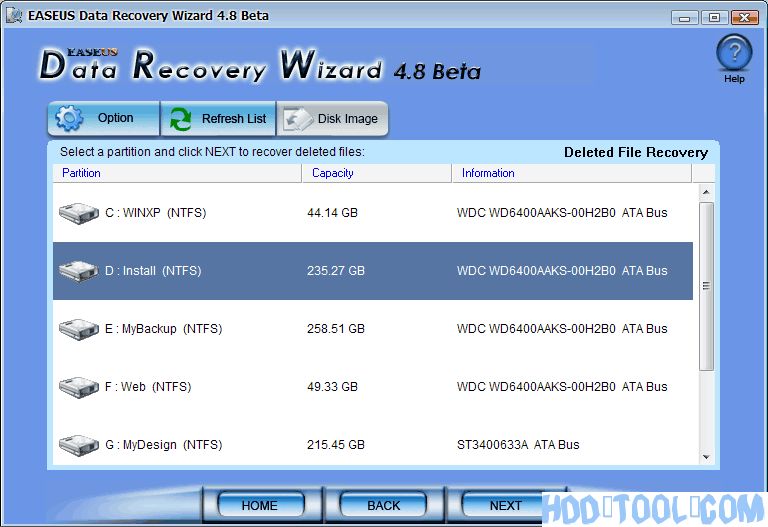Click WDC information text in the F: Web row
The width and height of the screenshot is (768, 527).
coord(562,387)
